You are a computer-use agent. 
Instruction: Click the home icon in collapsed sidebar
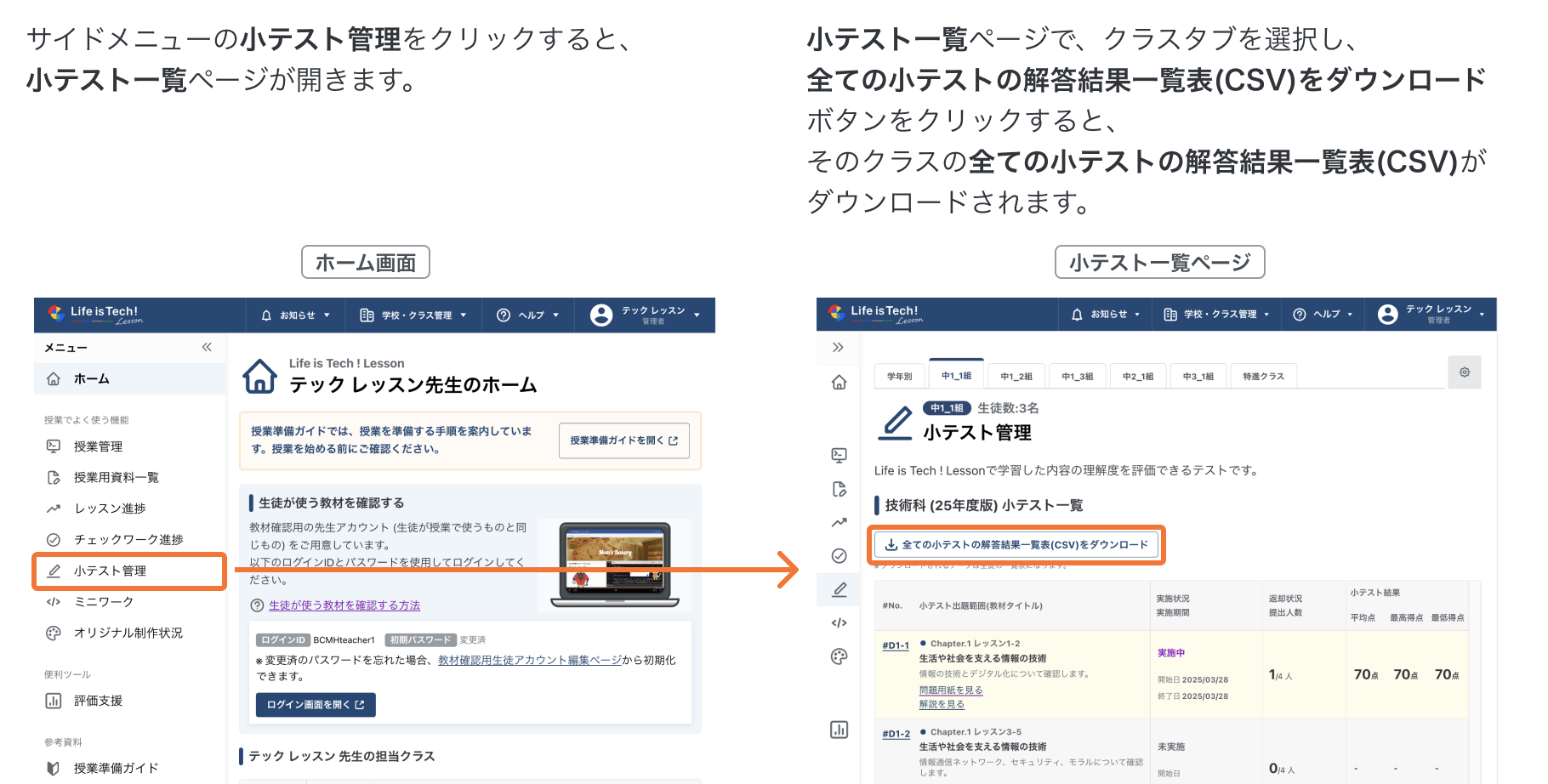(x=839, y=383)
